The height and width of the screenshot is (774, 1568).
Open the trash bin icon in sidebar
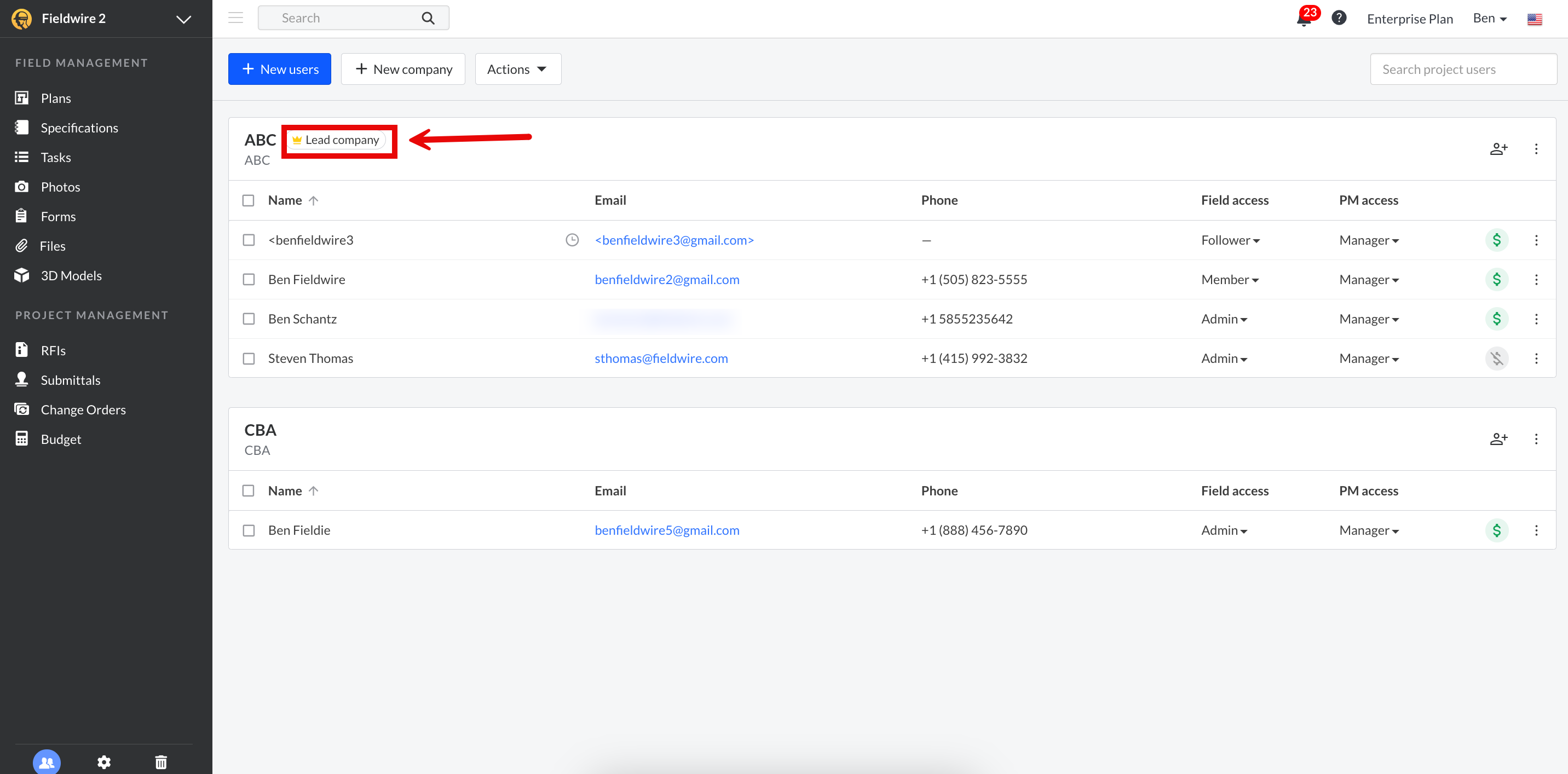(161, 762)
